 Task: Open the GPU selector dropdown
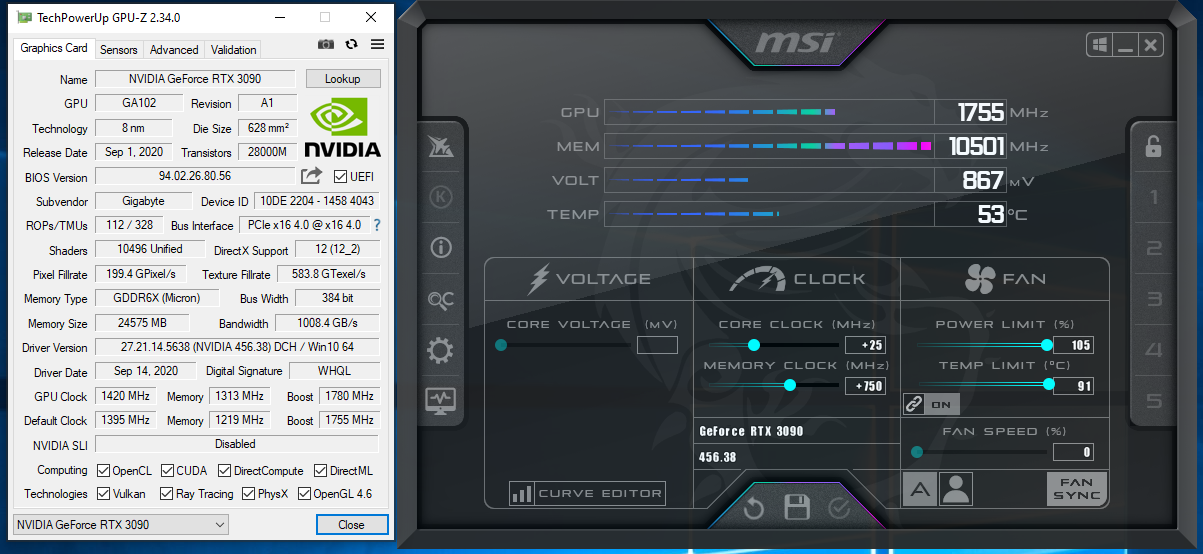(x=120, y=525)
